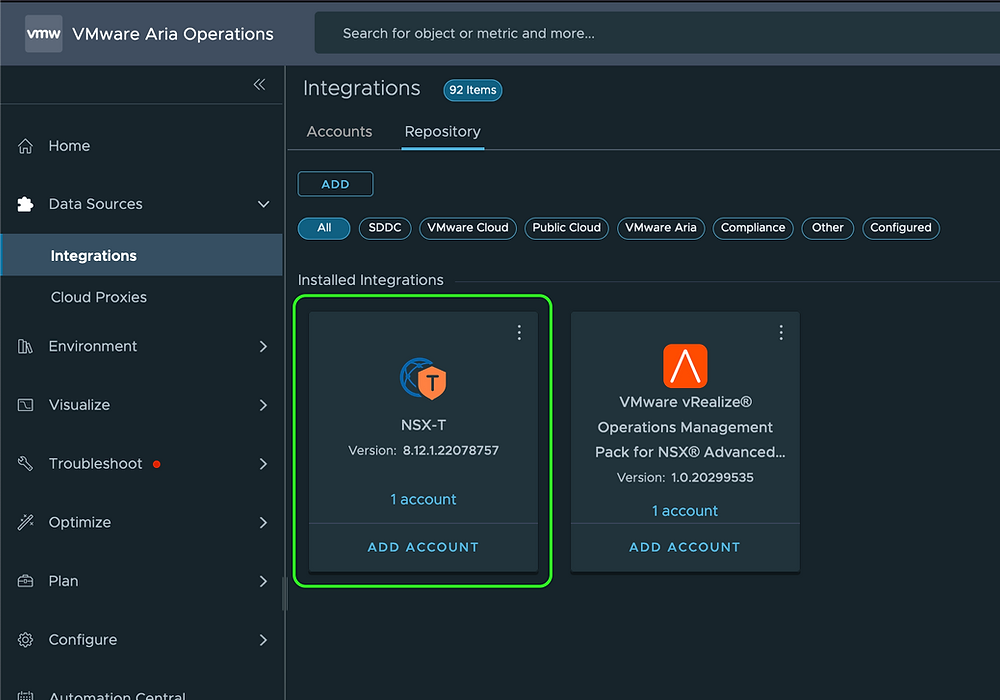Click the VMware Aria Operations title
Screen dimensions: 1000x700
(x=173, y=34)
